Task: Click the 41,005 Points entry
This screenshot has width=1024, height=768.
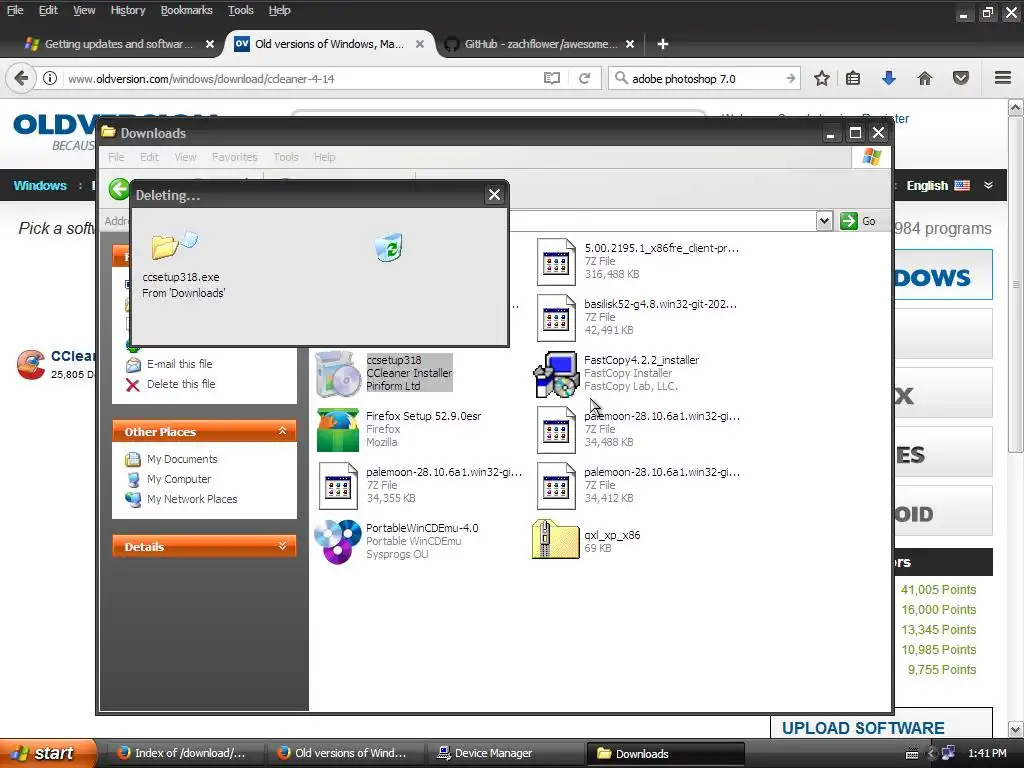Action: [938, 590]
